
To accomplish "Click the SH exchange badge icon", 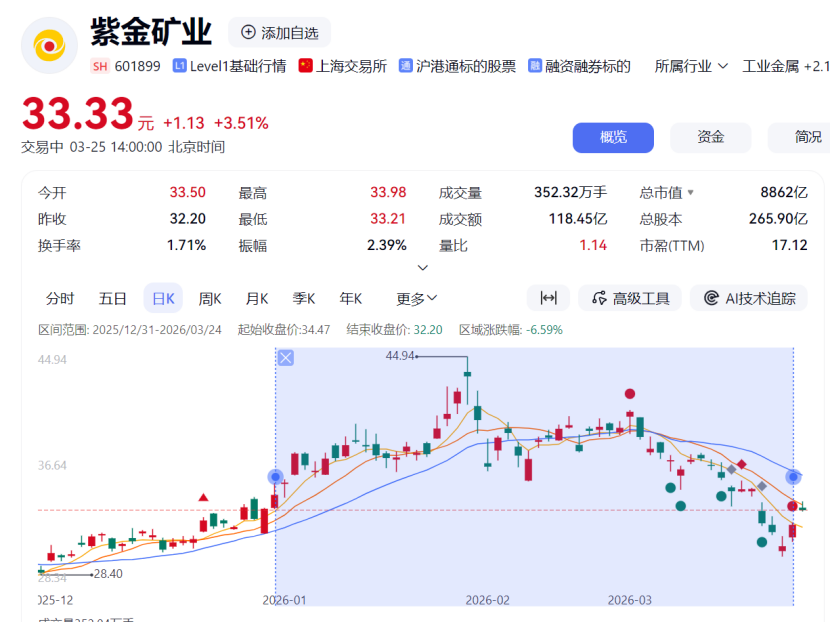I will click(x=100, y=66).
